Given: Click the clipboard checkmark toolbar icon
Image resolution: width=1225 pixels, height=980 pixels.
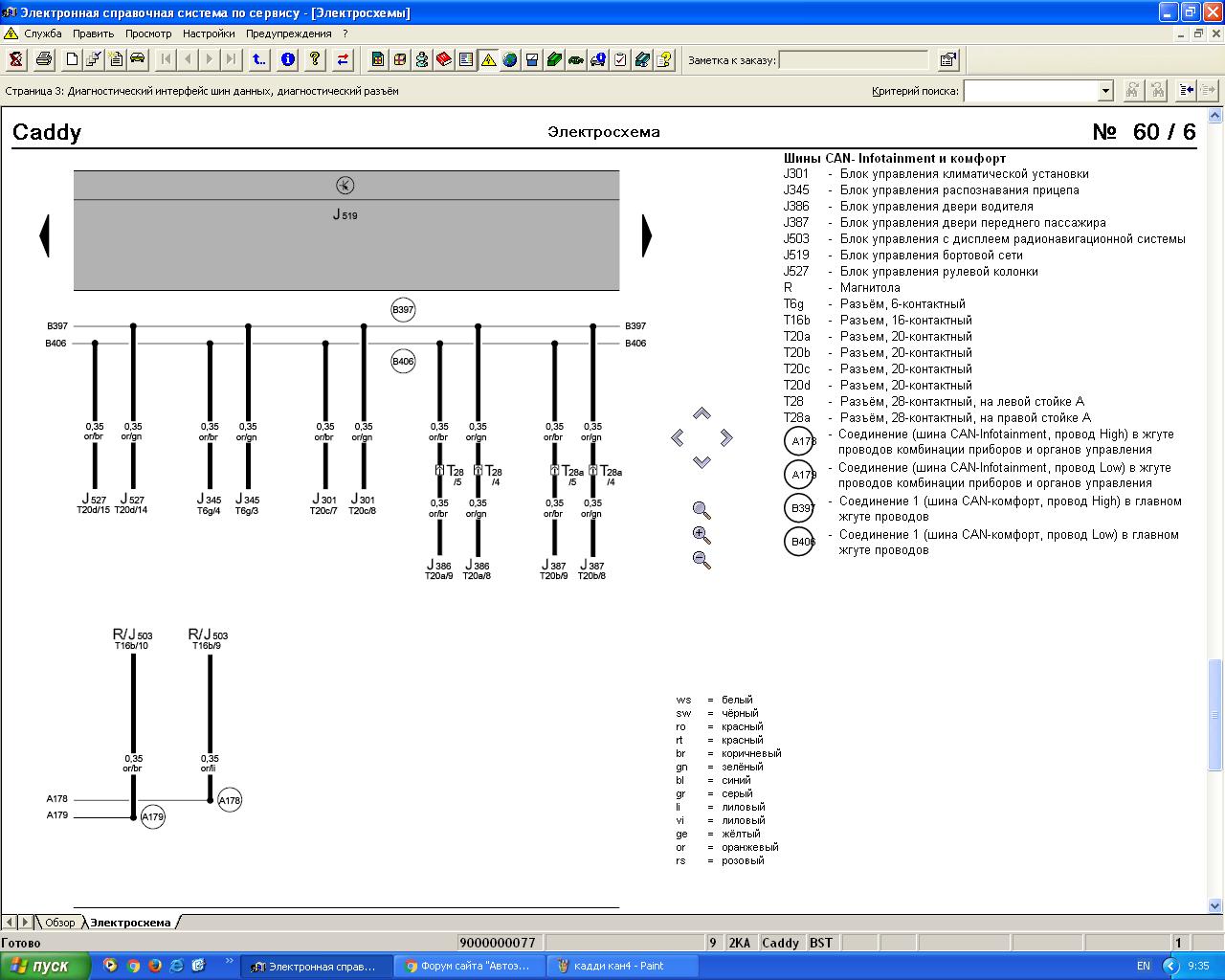Looking at the screenshot, I should [620, 59].
